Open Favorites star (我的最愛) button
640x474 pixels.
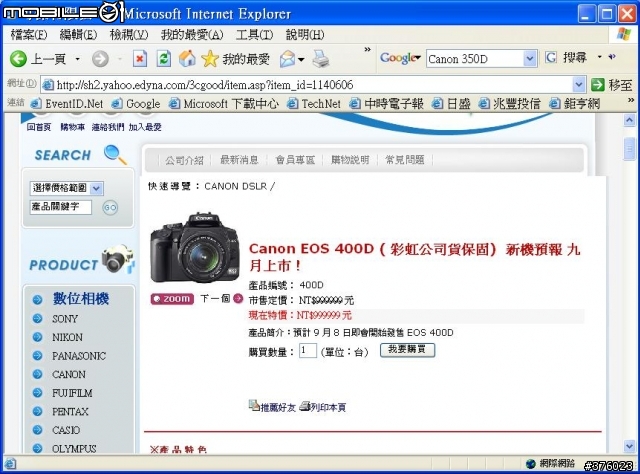235,59
